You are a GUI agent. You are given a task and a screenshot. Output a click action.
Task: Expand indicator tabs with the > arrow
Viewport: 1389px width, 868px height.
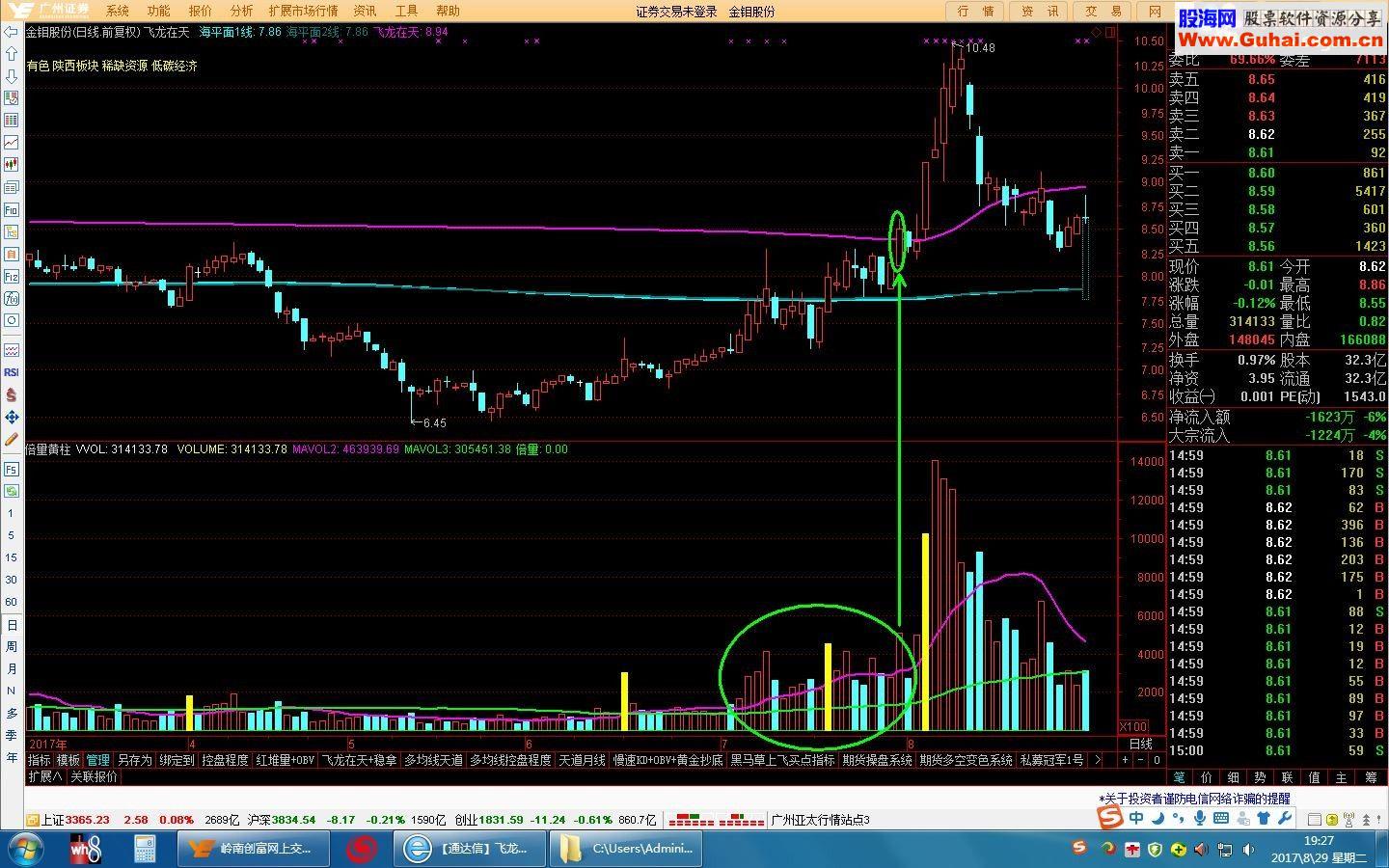[x=1097, y=760]
